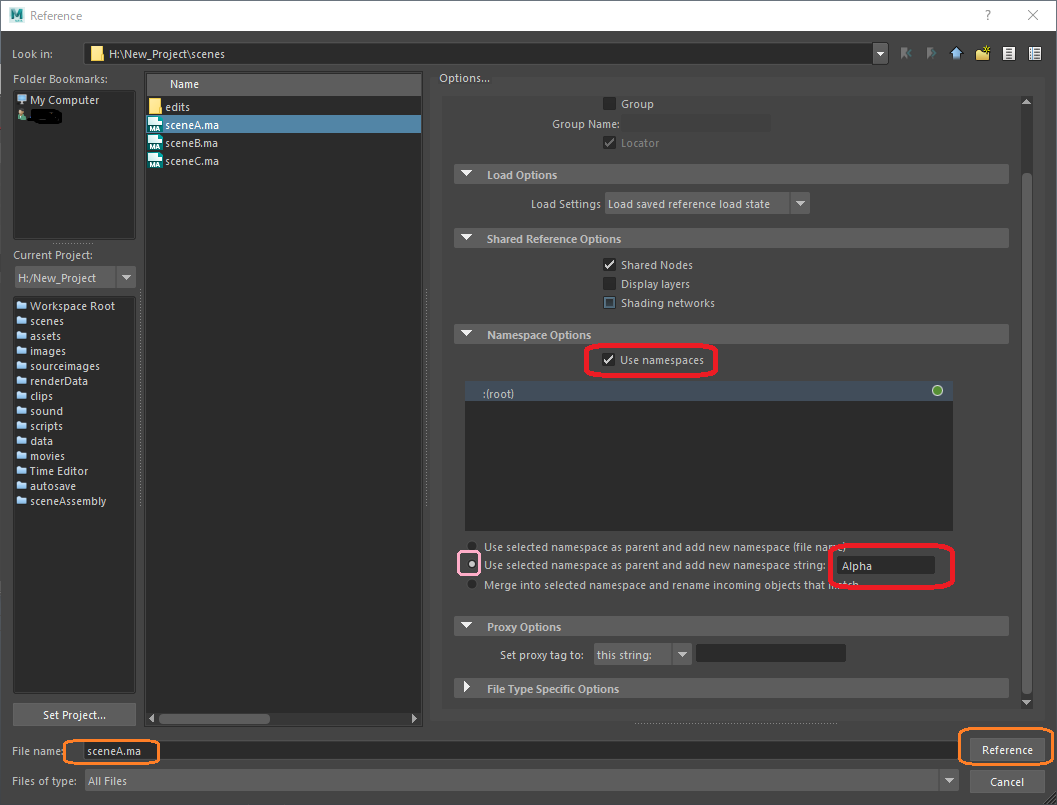Viewport: 1057px width, 805px height.
Task: Open the sourceimages project folder
Action: pos(64,366)
